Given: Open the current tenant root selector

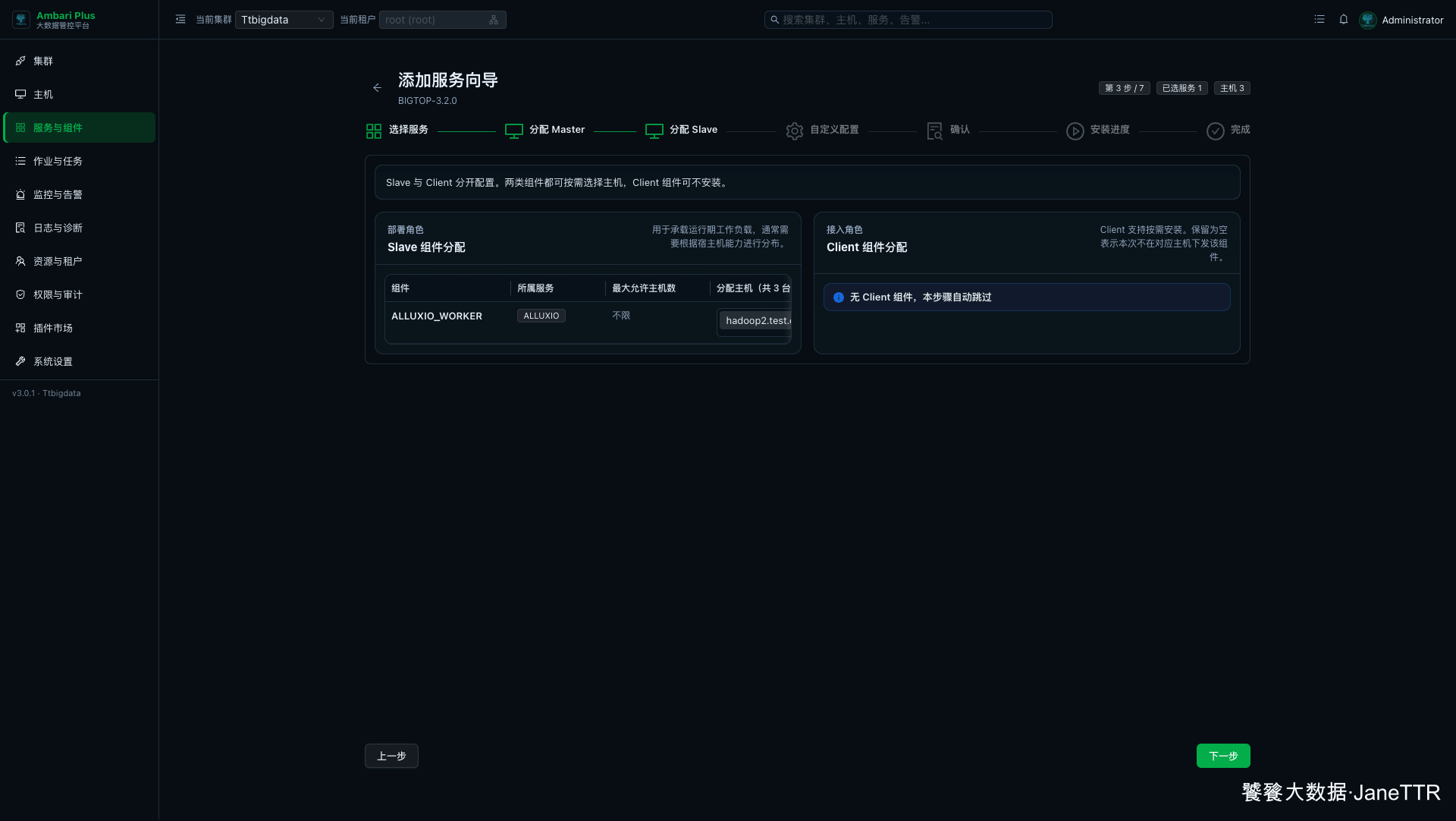Looking at the screenshot, I should [x=442, y=20].
